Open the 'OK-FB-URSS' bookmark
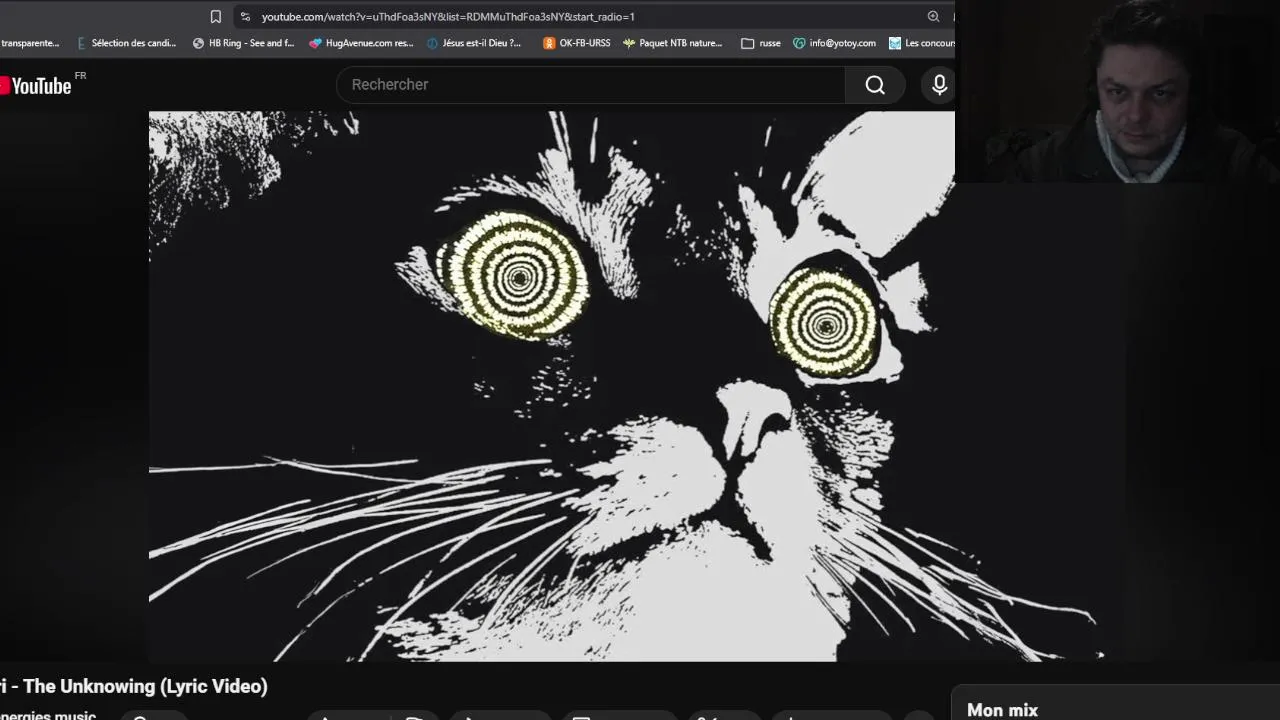This screenshot has height=720, width=1280. coord(576,43)
